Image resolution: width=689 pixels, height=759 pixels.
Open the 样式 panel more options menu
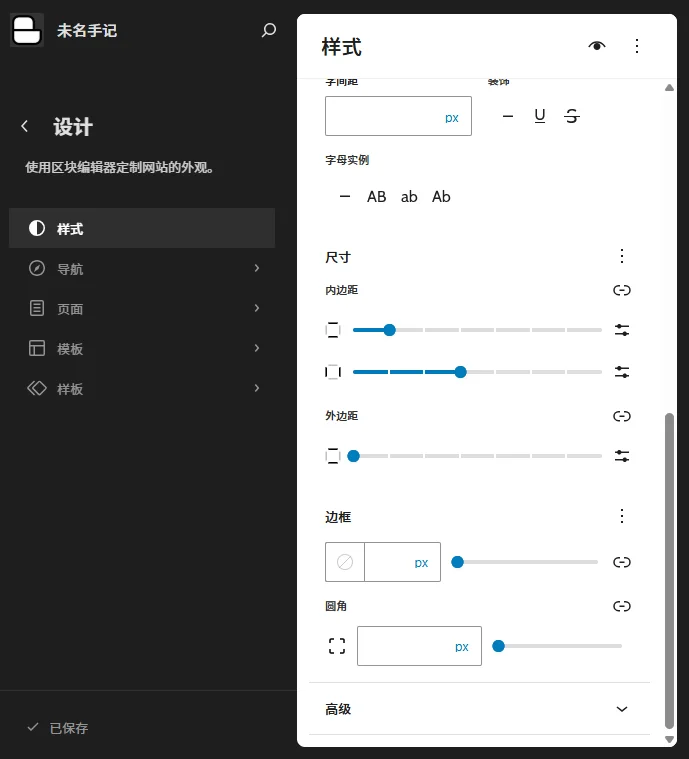637,46
